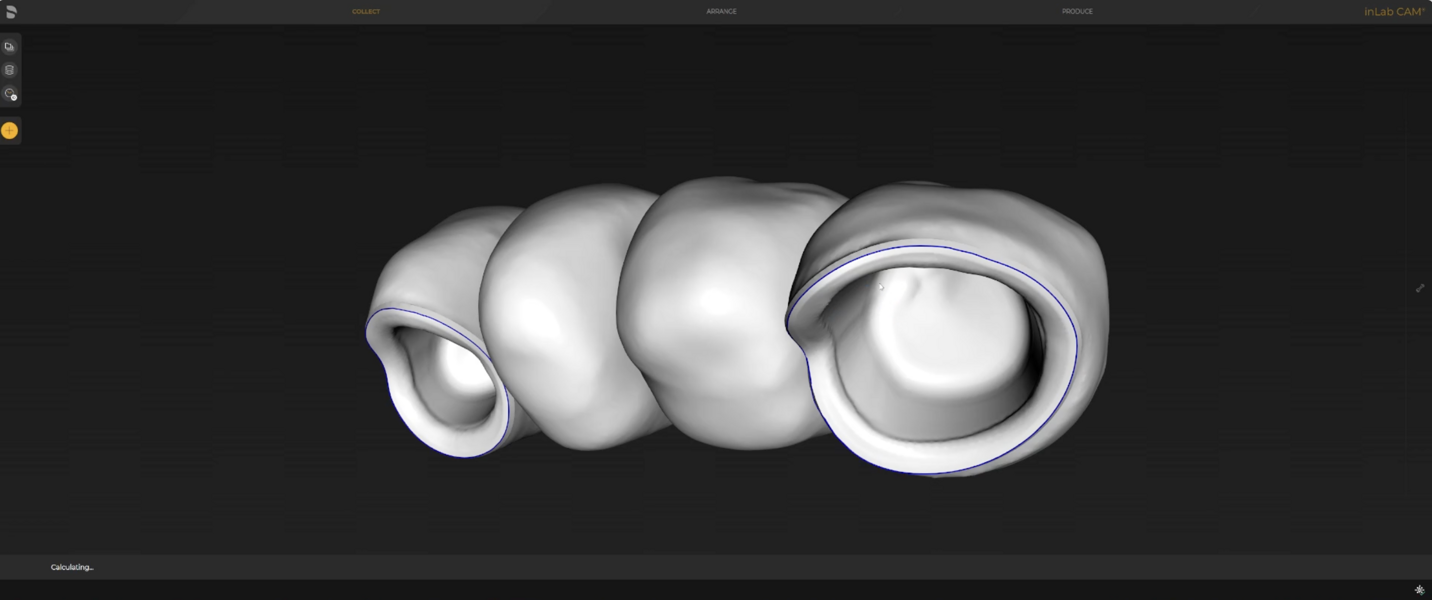Click the Calculating status message

pos(72,567)
